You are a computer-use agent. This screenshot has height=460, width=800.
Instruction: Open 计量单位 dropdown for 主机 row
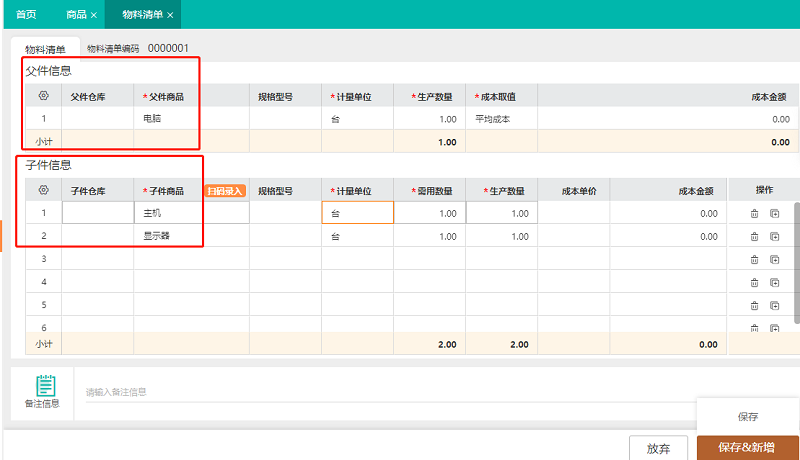[357, 213]
